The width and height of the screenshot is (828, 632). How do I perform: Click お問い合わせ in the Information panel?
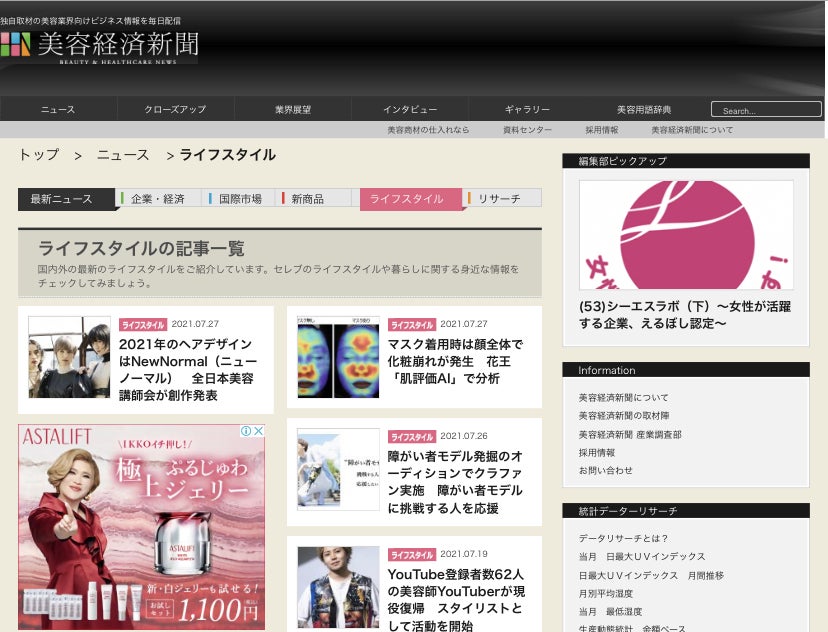click(x=605, y=470)
